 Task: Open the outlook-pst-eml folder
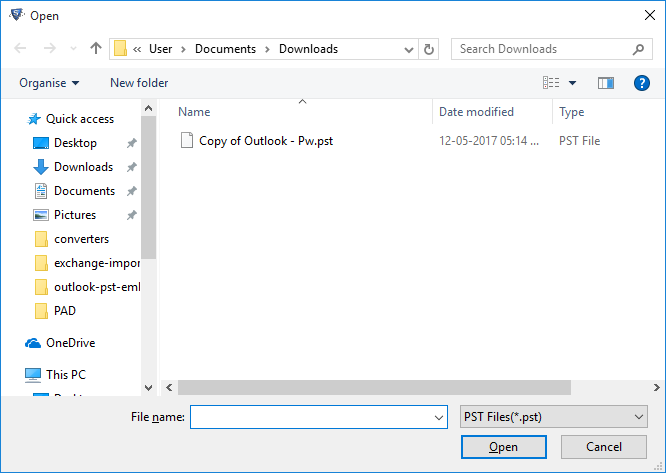pos(87,287)
